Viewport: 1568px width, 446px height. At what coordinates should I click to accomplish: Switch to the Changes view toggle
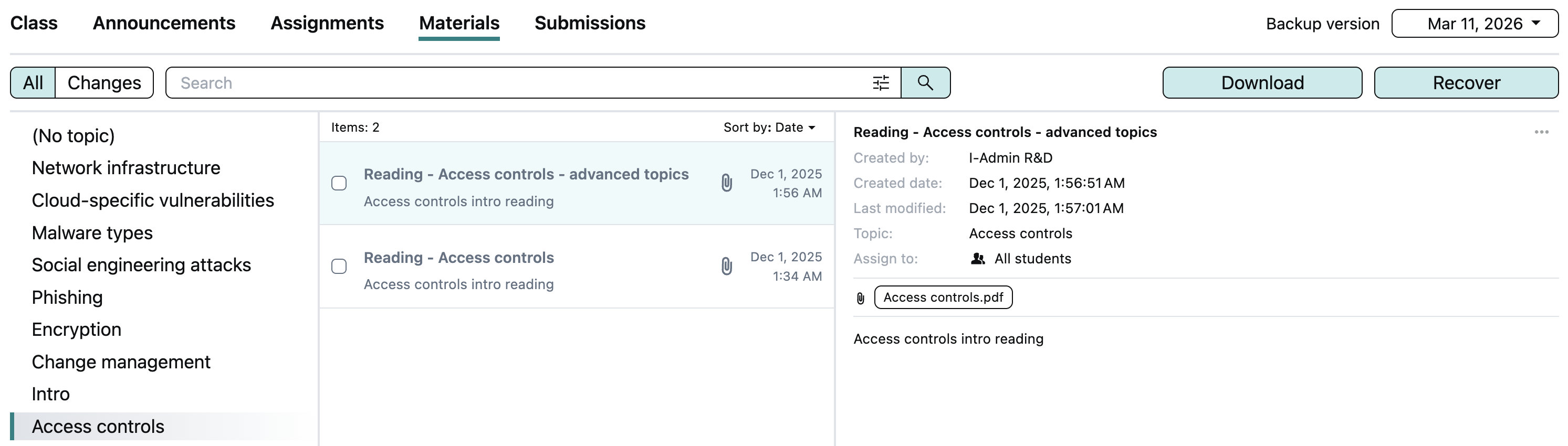tap(104, 83)
